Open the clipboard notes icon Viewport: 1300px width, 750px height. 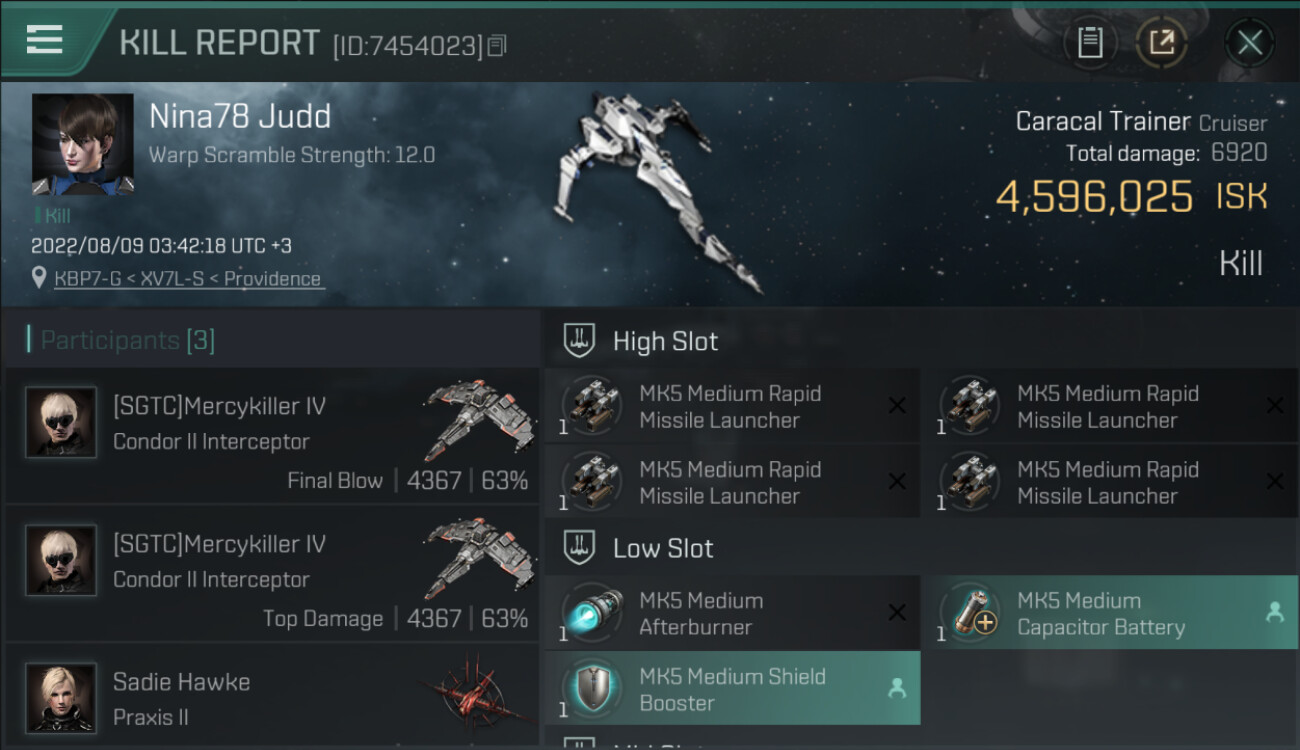pos(1090,42)
